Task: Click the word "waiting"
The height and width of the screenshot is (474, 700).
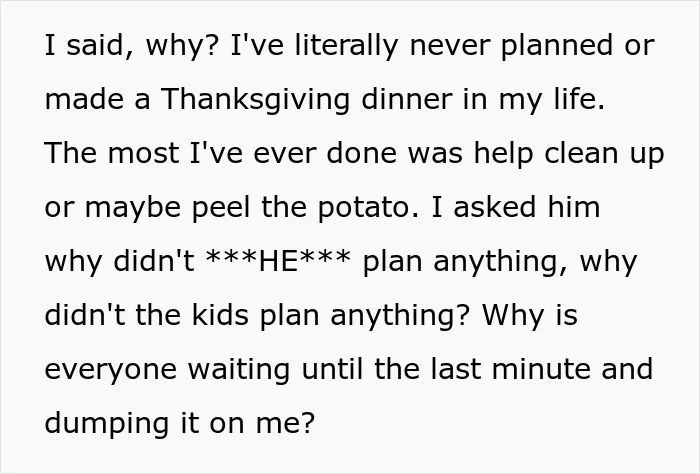Action: coord(239,370)
